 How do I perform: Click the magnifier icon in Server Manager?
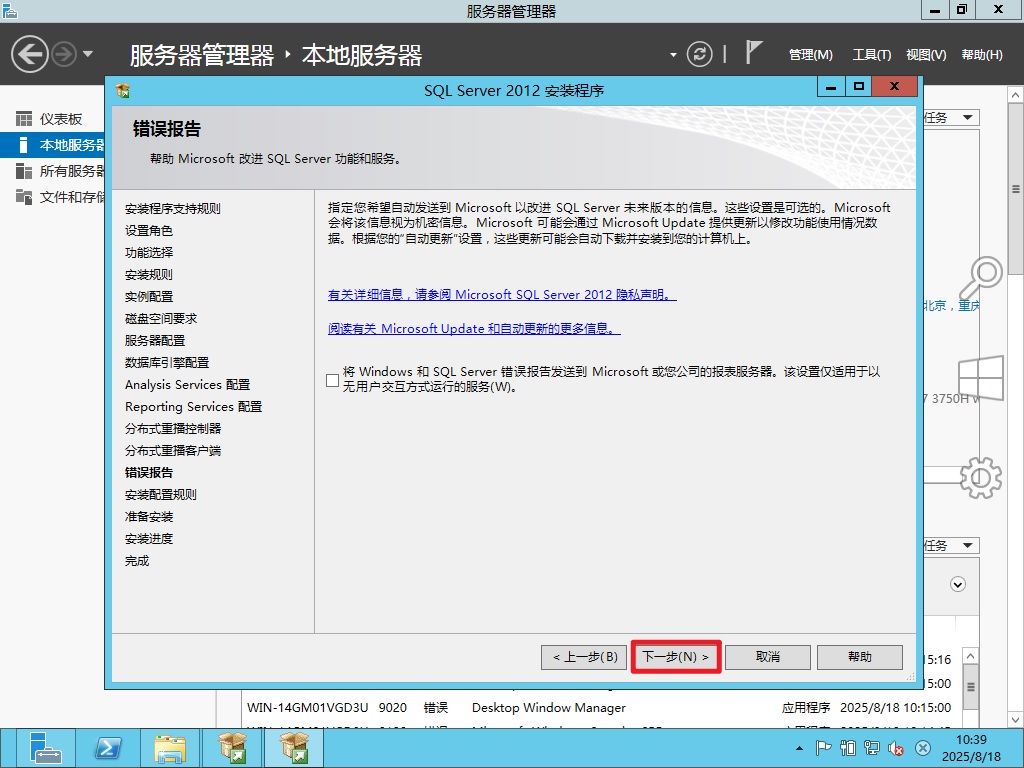pos(980,278)
